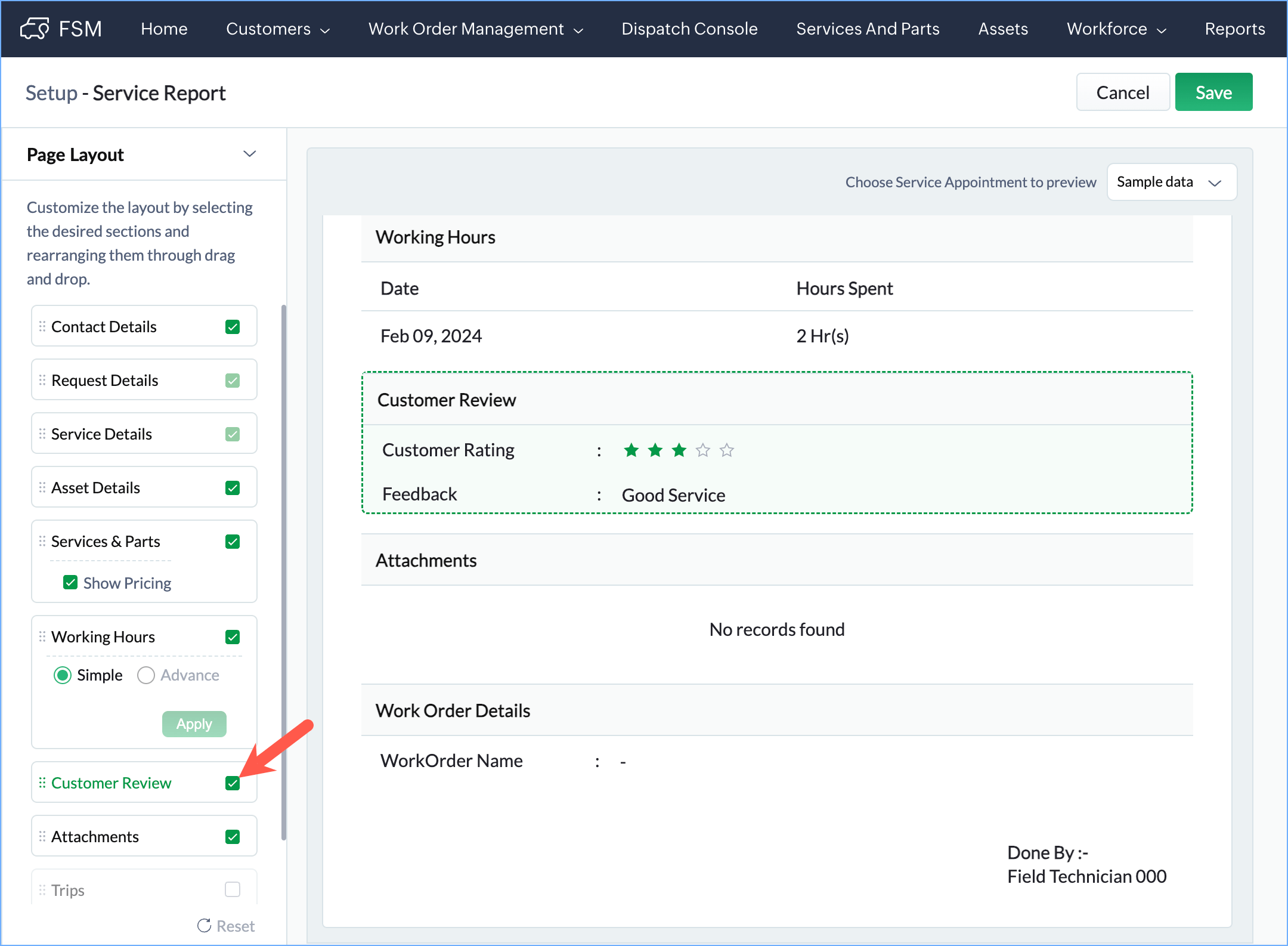
Task: Grab the Customer Review drag handle
Action: [x=42, y=783]
